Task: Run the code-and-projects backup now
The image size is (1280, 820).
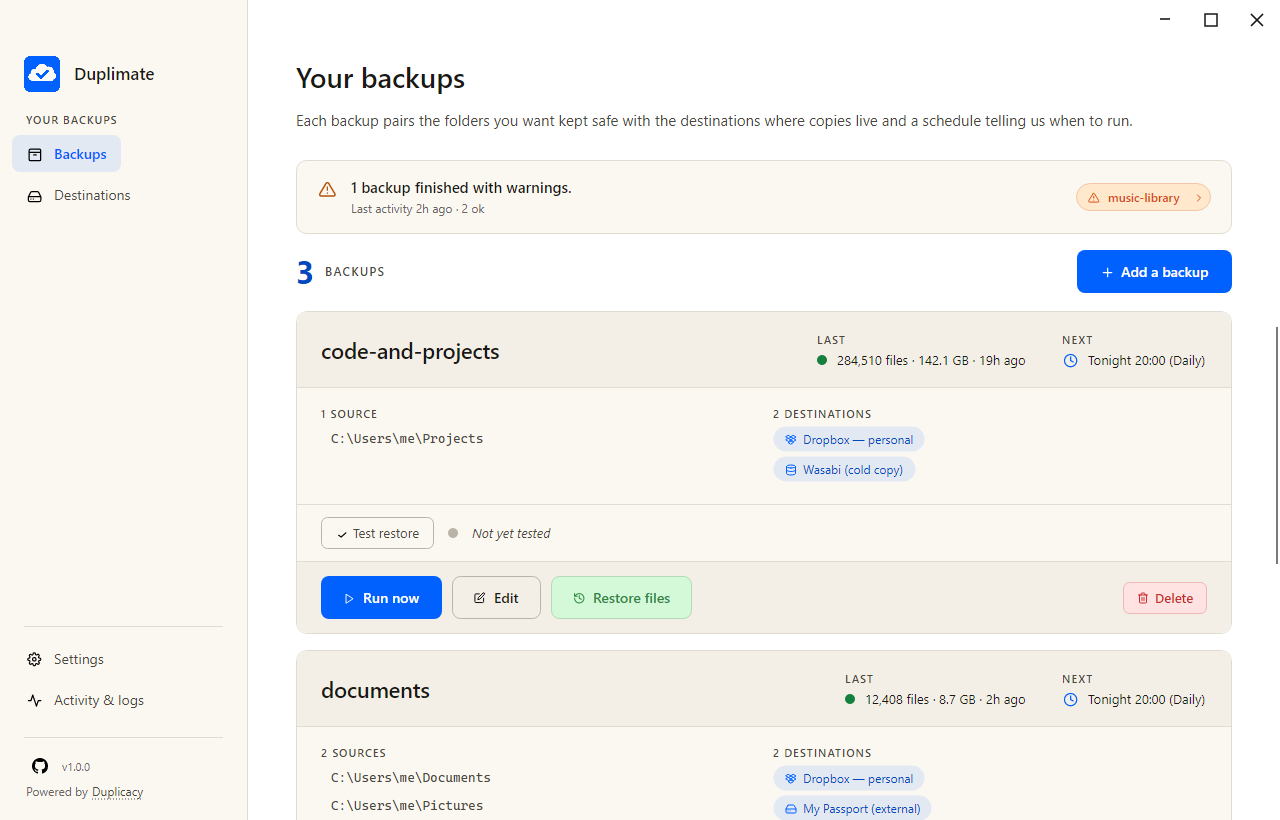Action: coord(381,598)
